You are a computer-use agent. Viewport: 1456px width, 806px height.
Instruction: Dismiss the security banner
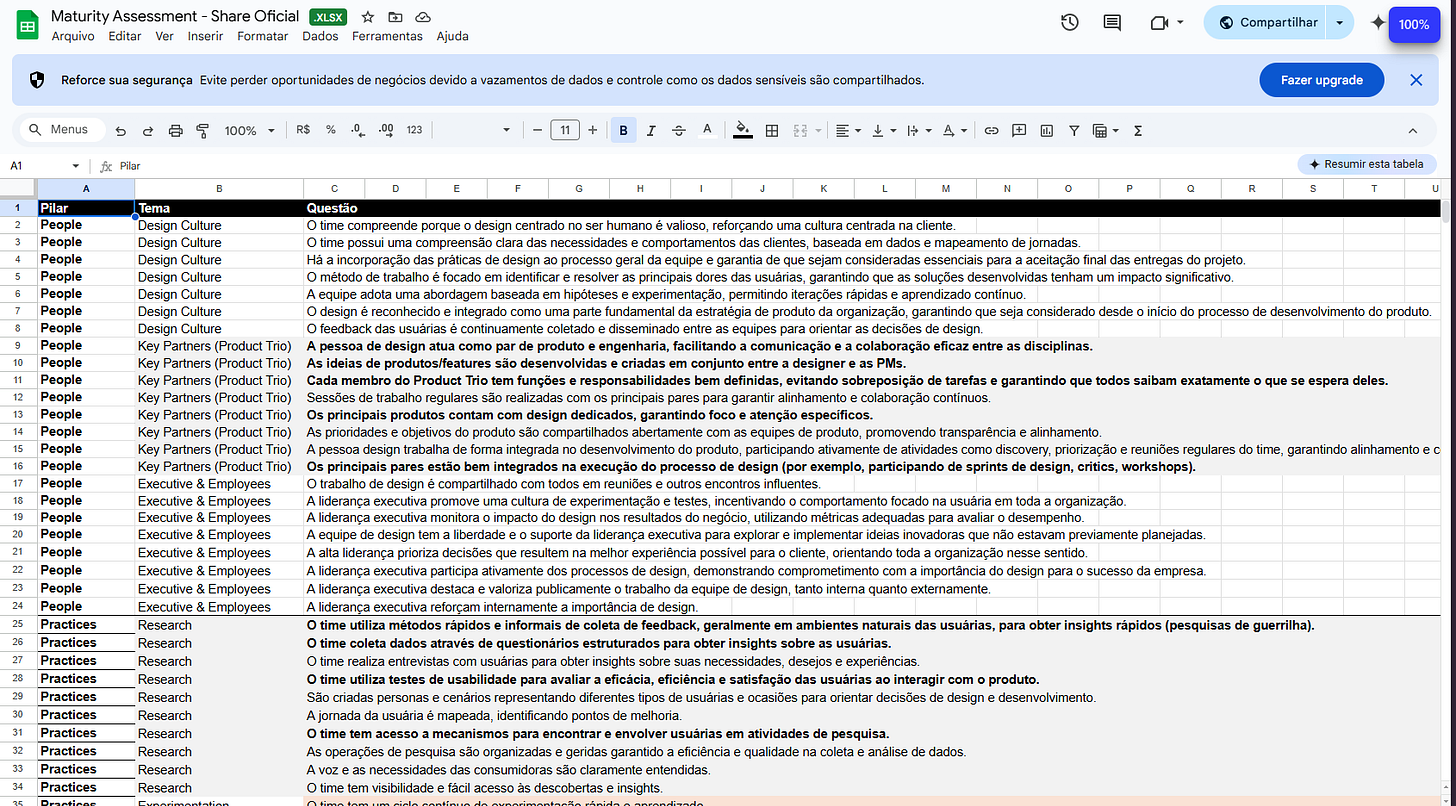tap(1416, 80)
